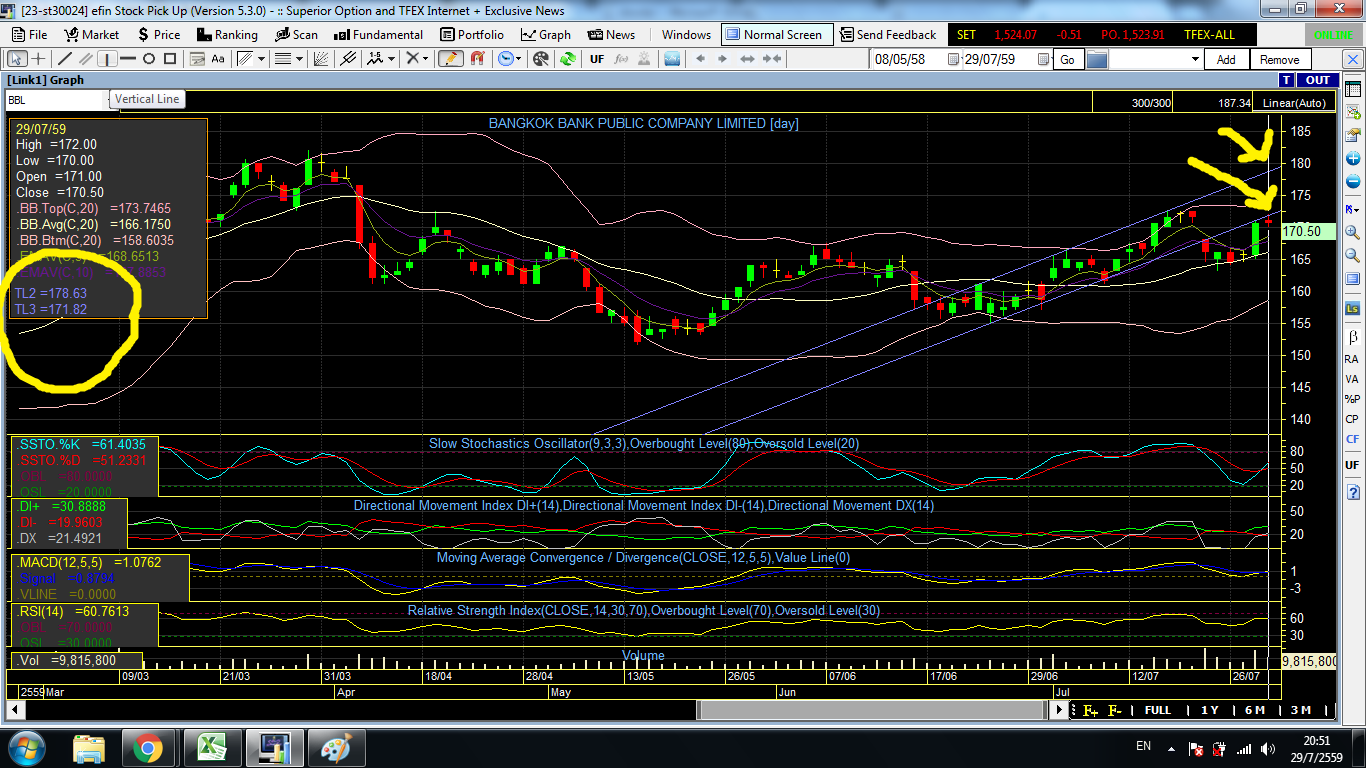The height and width of the screenshot is (768, 1366).
Task: Open the Price menu
Action: tap(159, 34)
